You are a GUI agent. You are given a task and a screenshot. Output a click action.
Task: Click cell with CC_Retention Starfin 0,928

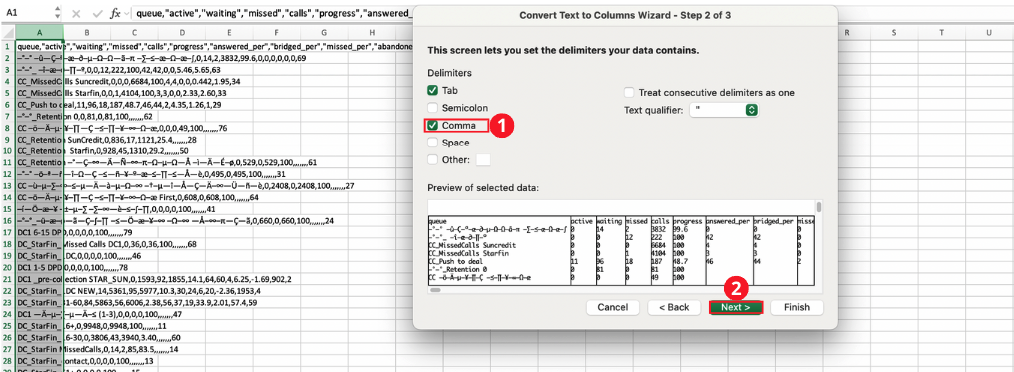point(39,151)
